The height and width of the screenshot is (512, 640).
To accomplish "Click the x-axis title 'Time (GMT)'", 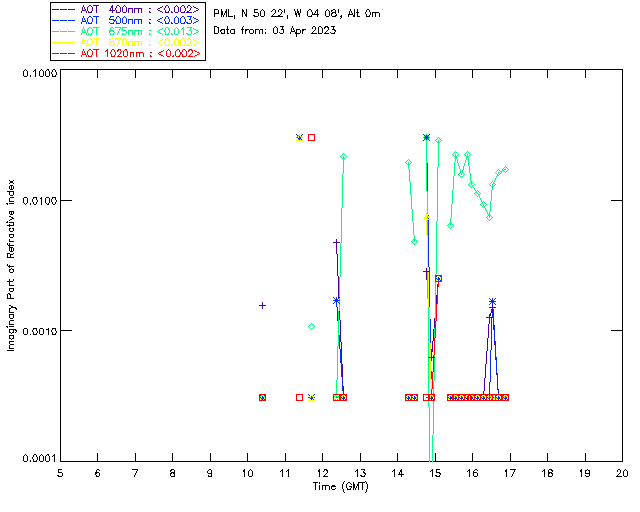I will (x=341, y=486).
